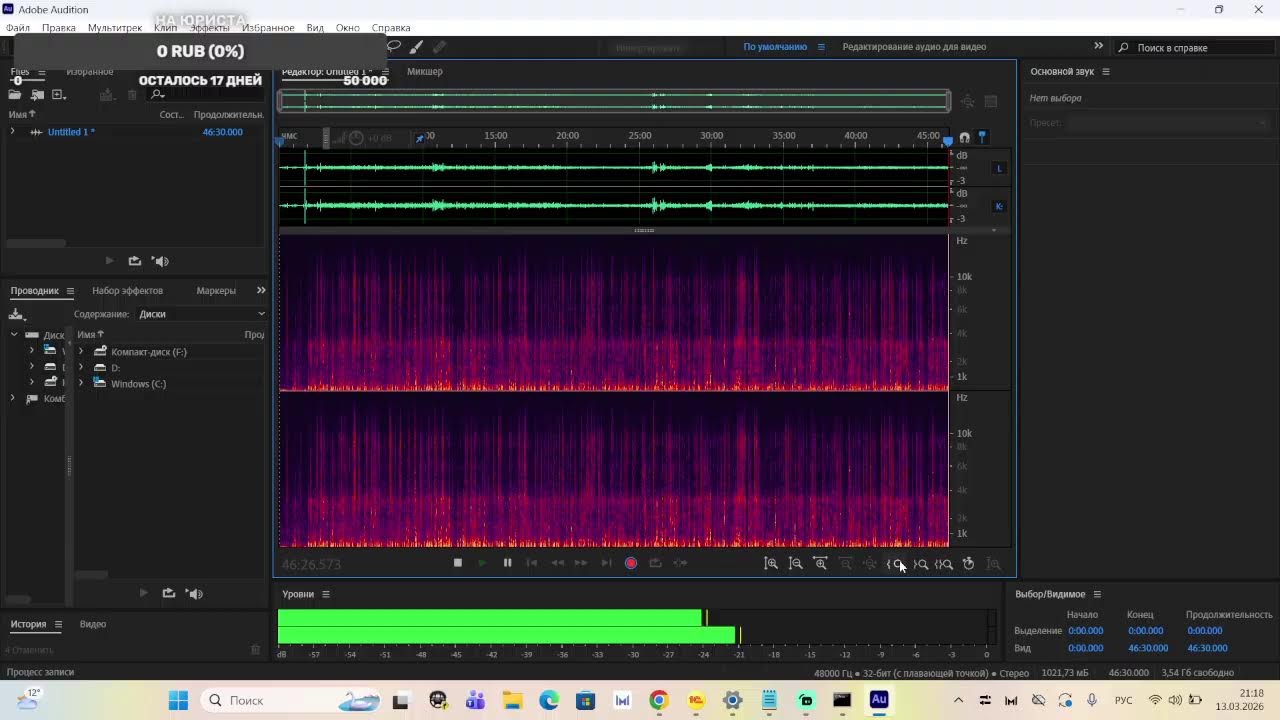This screenshot has width=1280, height=720.
Task: Expand the Untitled 1 file entry
Action: (12, 132)
